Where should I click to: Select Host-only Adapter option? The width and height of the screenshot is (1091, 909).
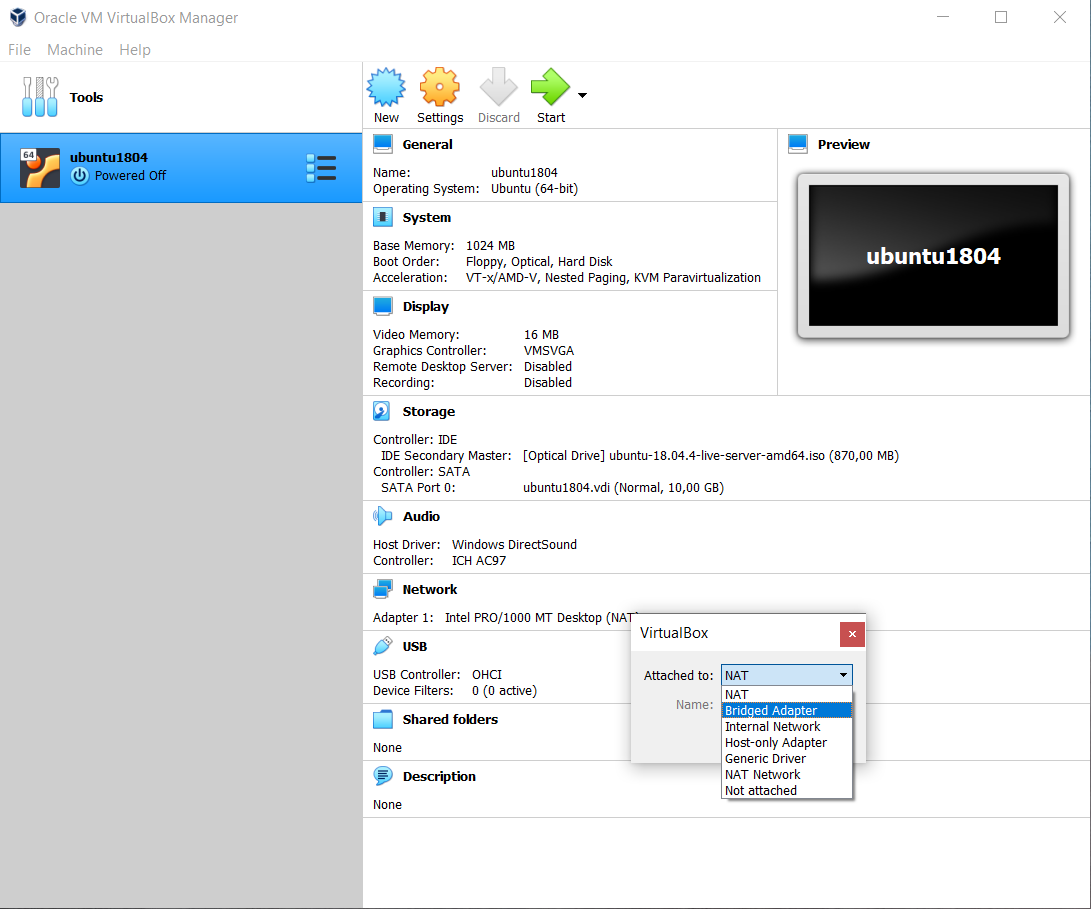click(776, 742)
